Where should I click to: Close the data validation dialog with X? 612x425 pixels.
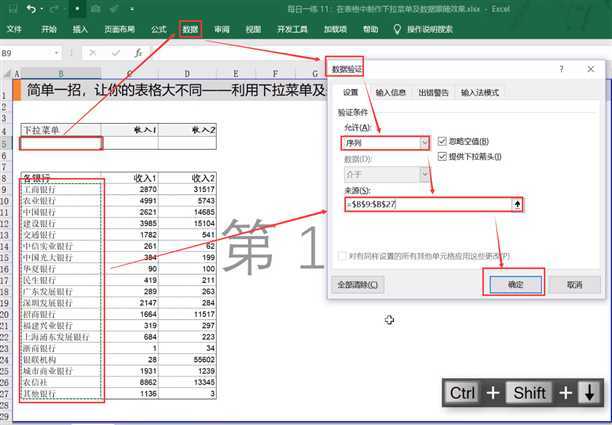pos(591,69)
